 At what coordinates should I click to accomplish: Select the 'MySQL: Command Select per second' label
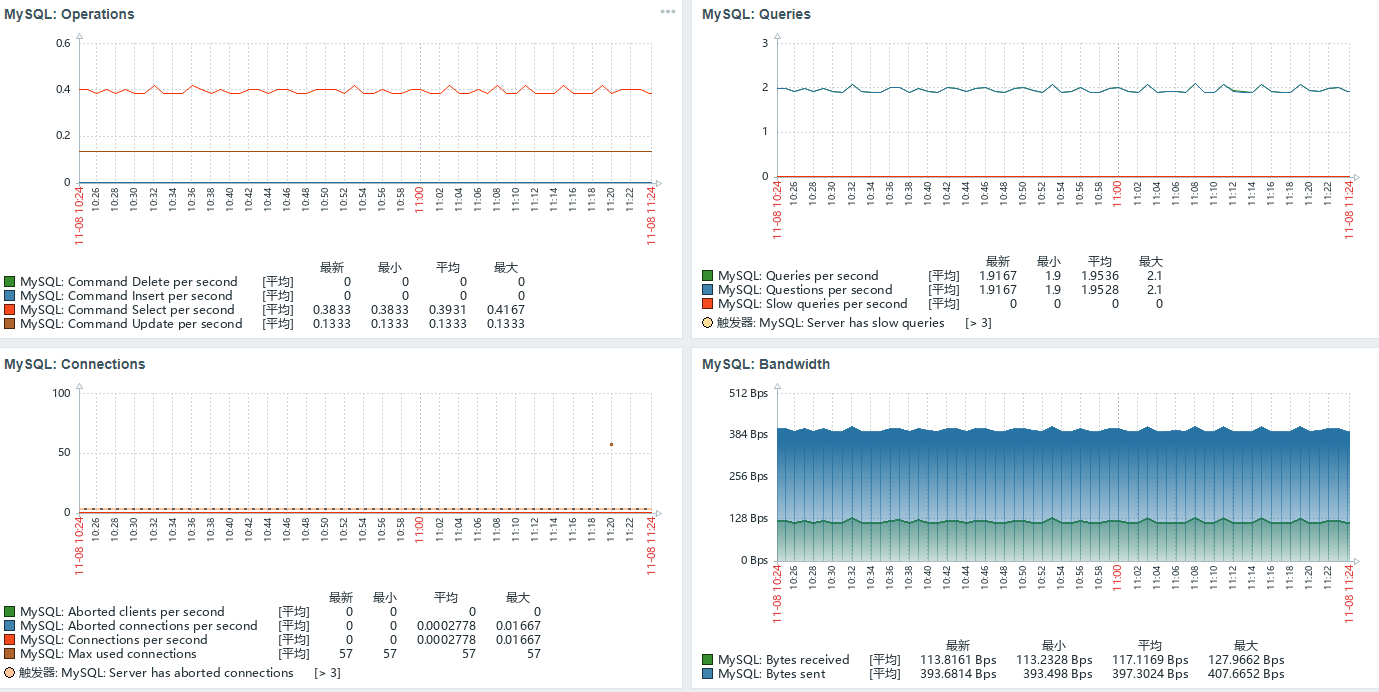127,310
